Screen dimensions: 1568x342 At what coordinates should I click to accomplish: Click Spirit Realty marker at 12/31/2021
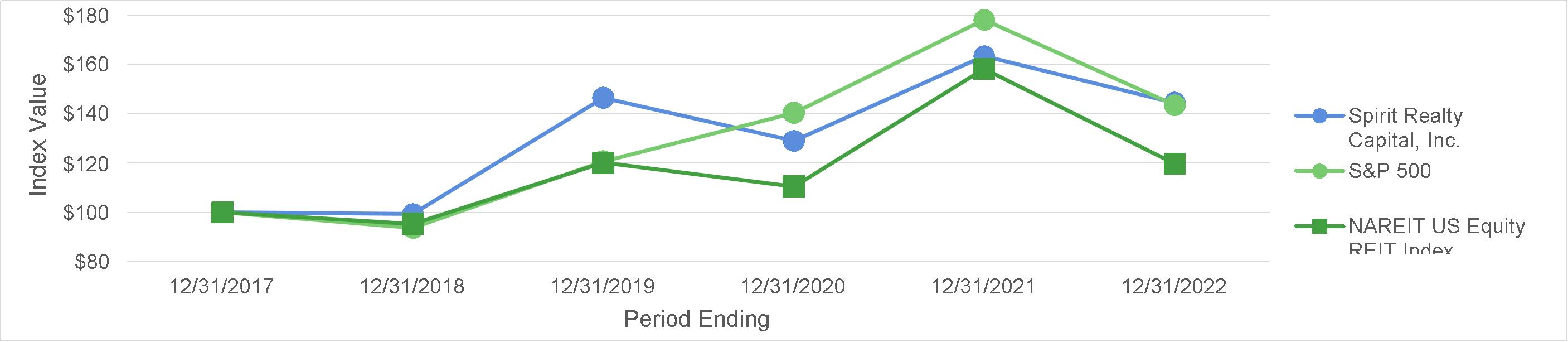(x=984, y=56)
